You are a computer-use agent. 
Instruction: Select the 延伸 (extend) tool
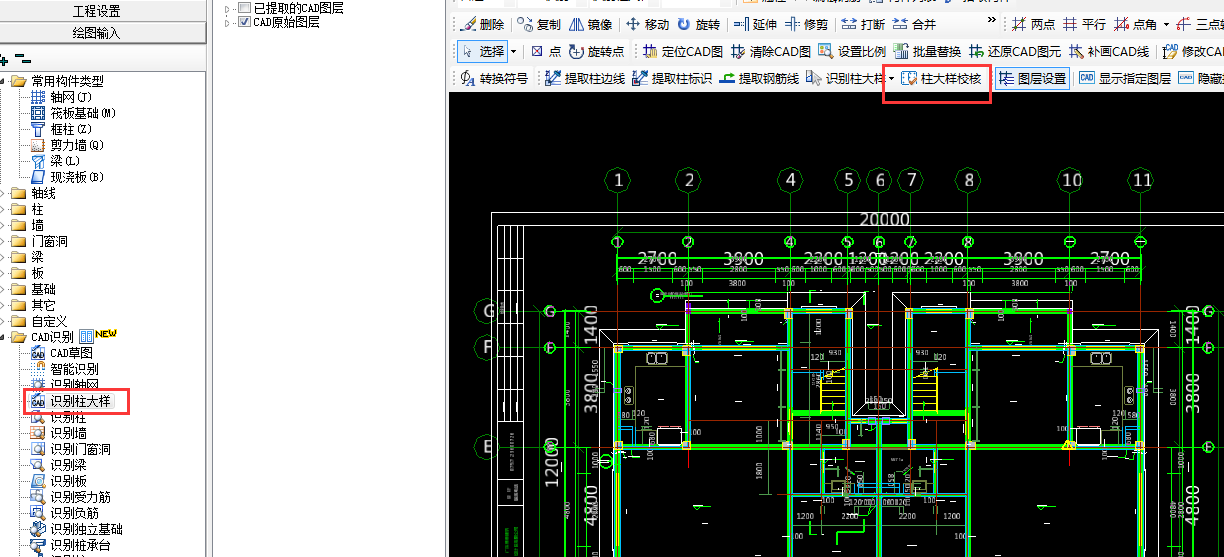point(754,24)
